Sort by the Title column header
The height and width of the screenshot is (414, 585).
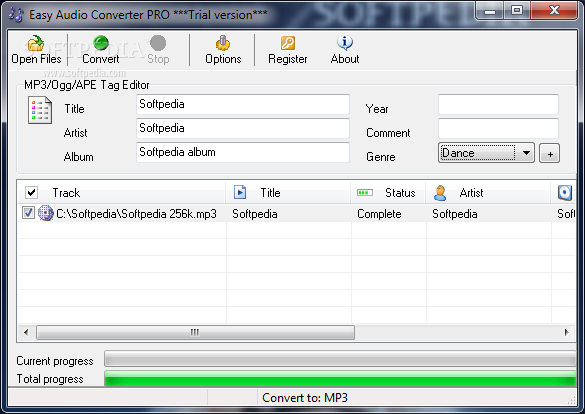coord(288,192)
